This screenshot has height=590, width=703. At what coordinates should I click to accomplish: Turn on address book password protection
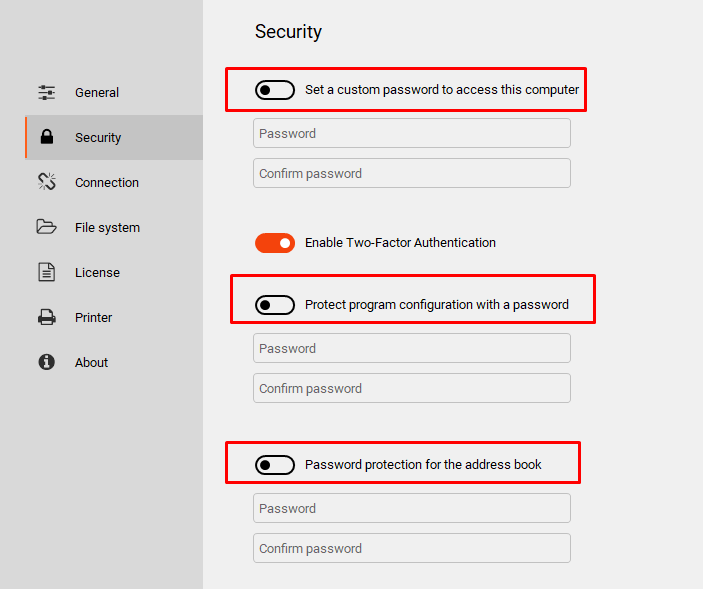(275, 465)
